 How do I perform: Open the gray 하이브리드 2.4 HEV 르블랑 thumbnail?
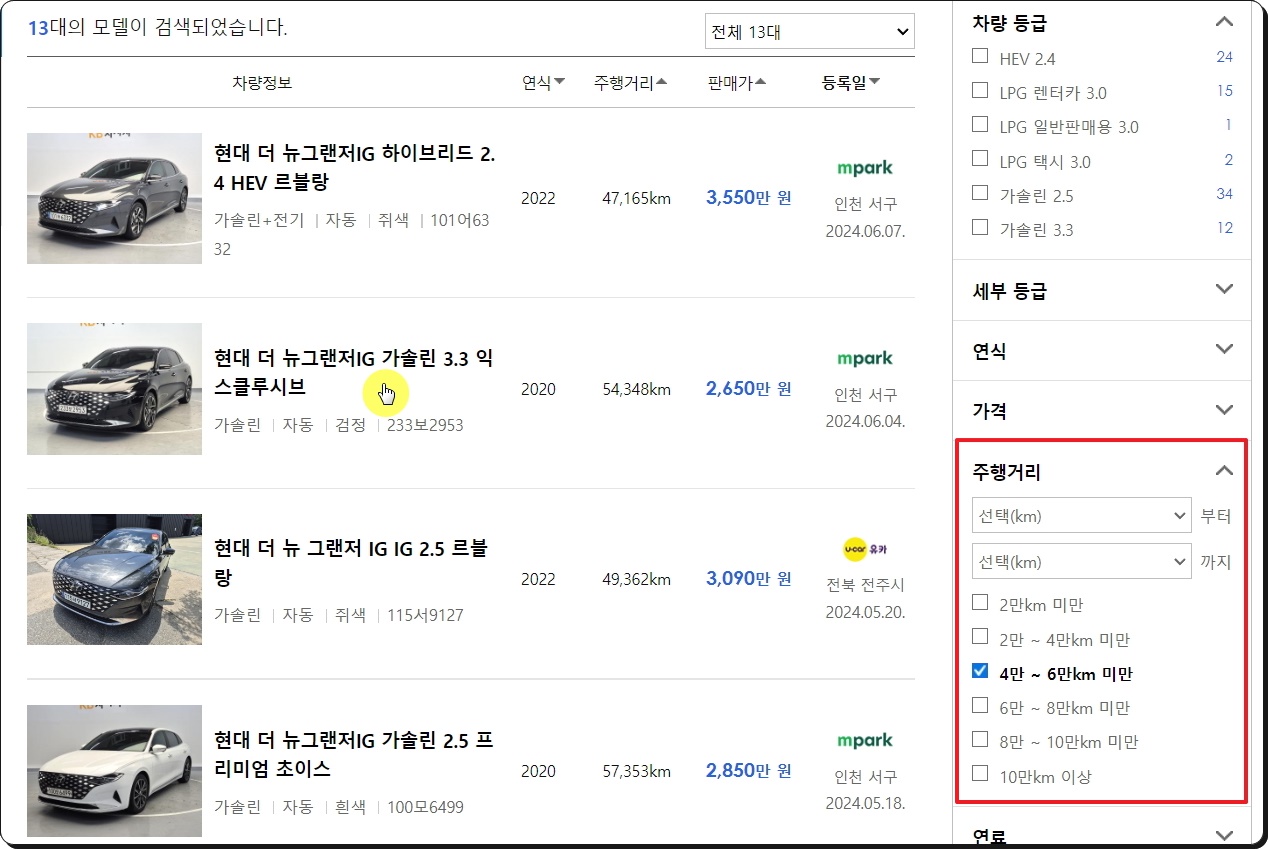click(x=114, y=198)
